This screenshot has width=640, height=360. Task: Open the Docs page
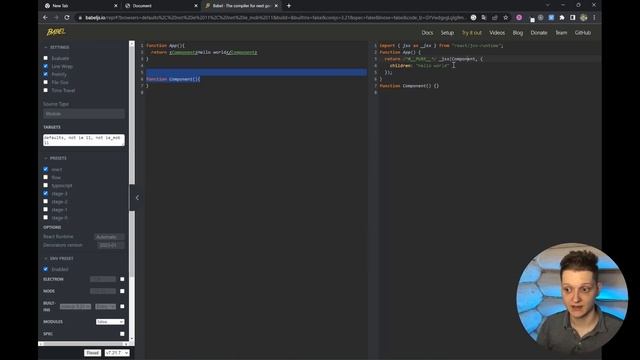427,33
